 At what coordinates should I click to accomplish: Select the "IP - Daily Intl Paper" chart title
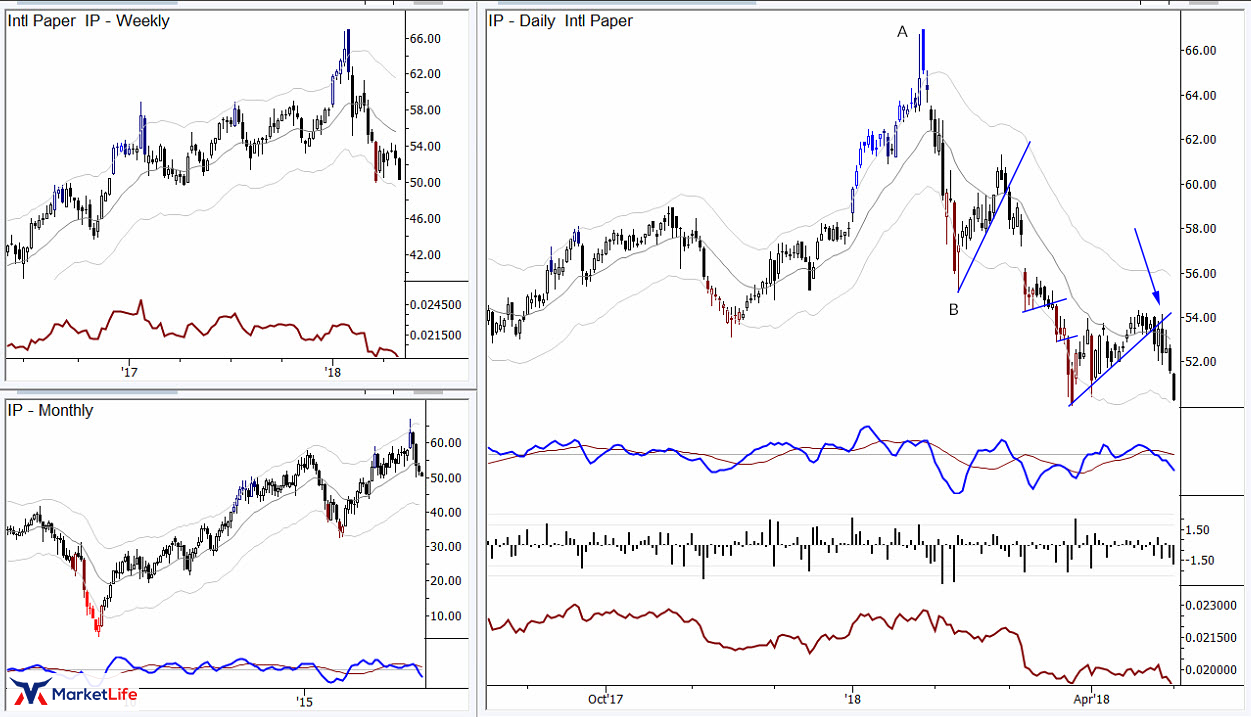[560, 20]
